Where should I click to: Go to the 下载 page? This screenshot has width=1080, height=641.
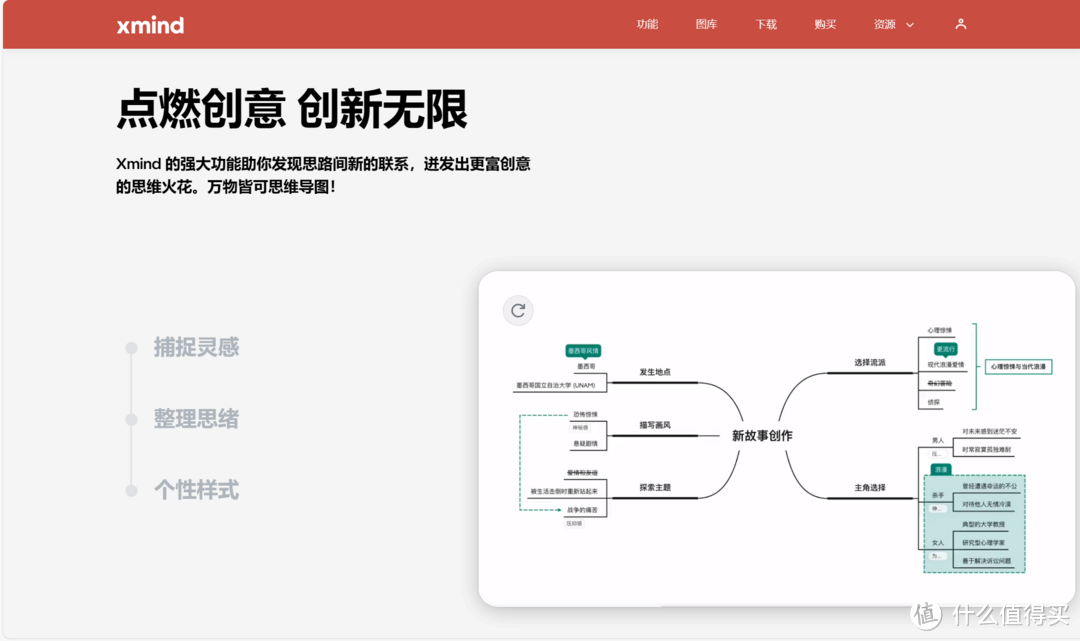[x=766, y=24]
